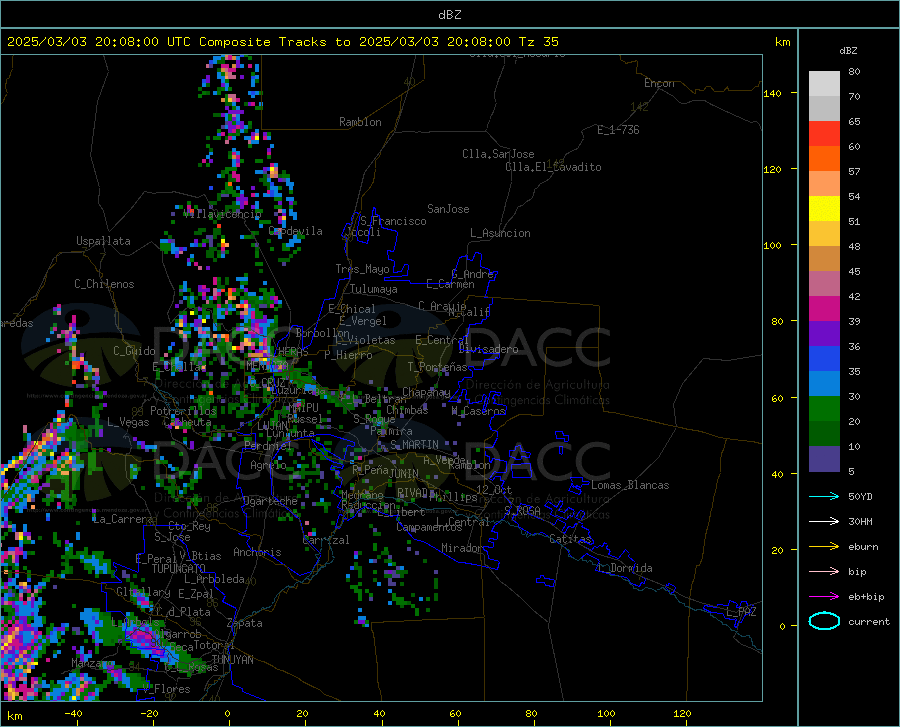
Task: Click the -40 km horizontal axis tick
Action: pyautogui.click(x=73, y=713)
